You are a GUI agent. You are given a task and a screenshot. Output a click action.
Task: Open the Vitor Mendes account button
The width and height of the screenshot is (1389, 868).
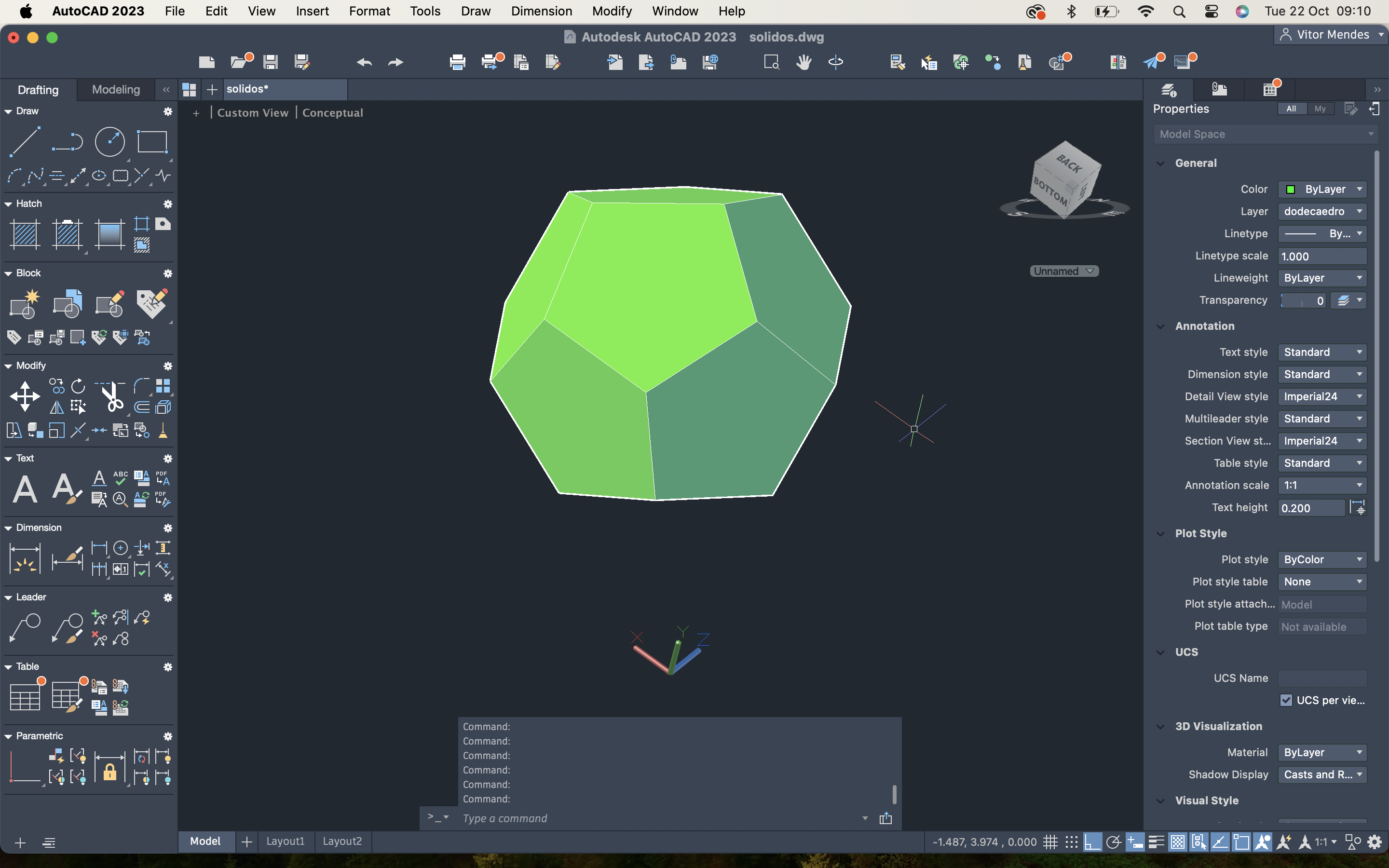click(x=1332, y=34)
